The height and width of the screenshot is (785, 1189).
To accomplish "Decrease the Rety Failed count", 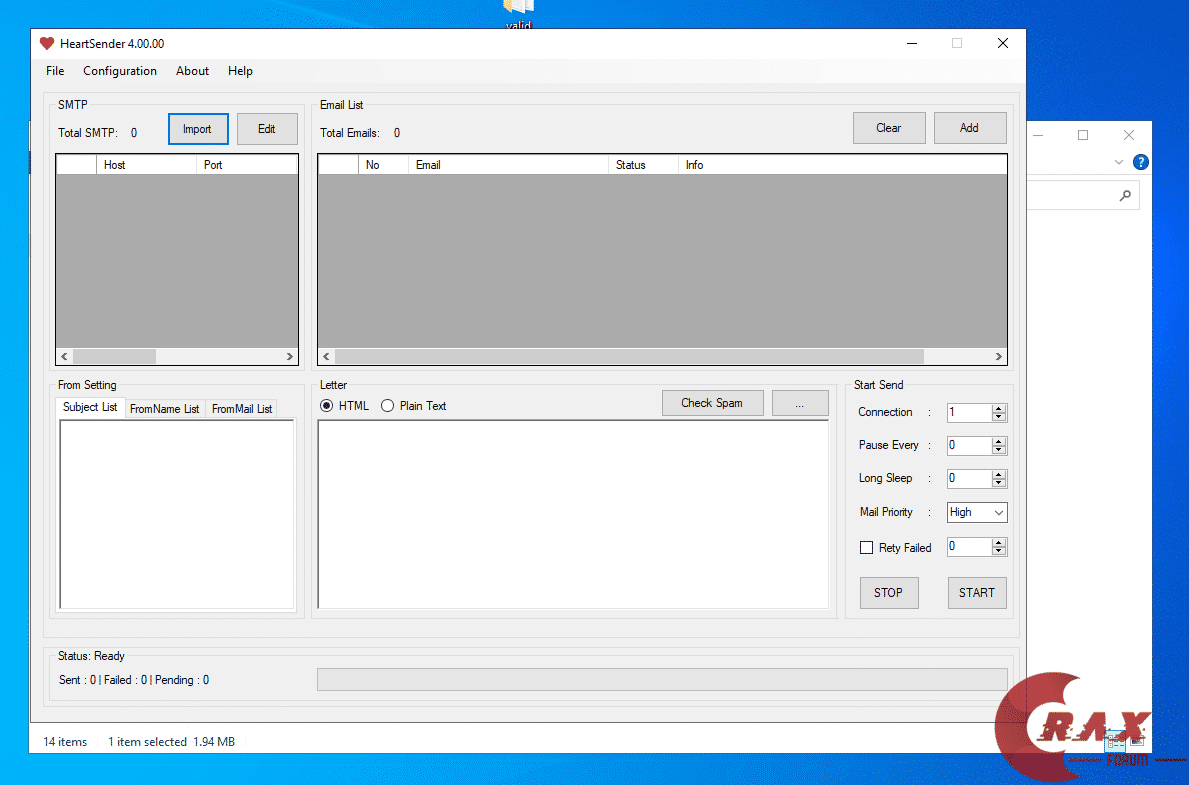I will 999,551.
